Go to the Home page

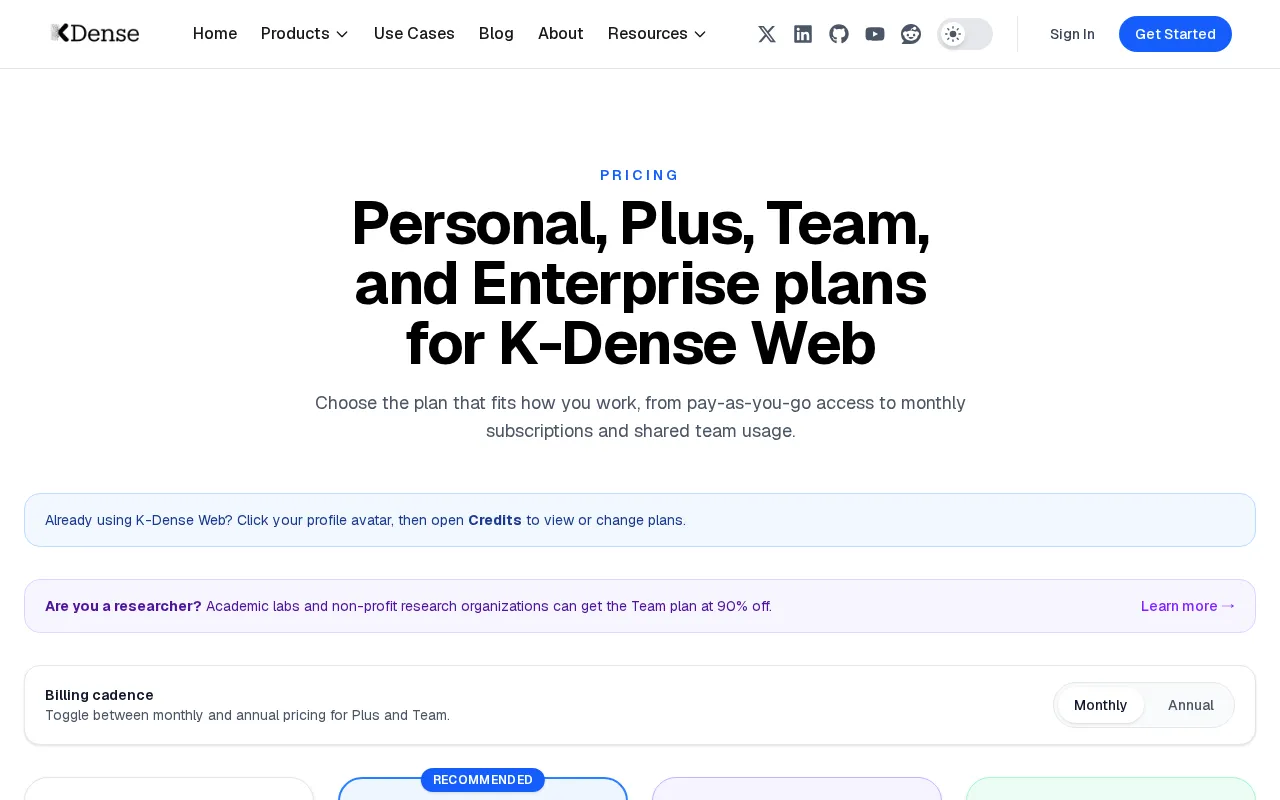tap(215, 34)
